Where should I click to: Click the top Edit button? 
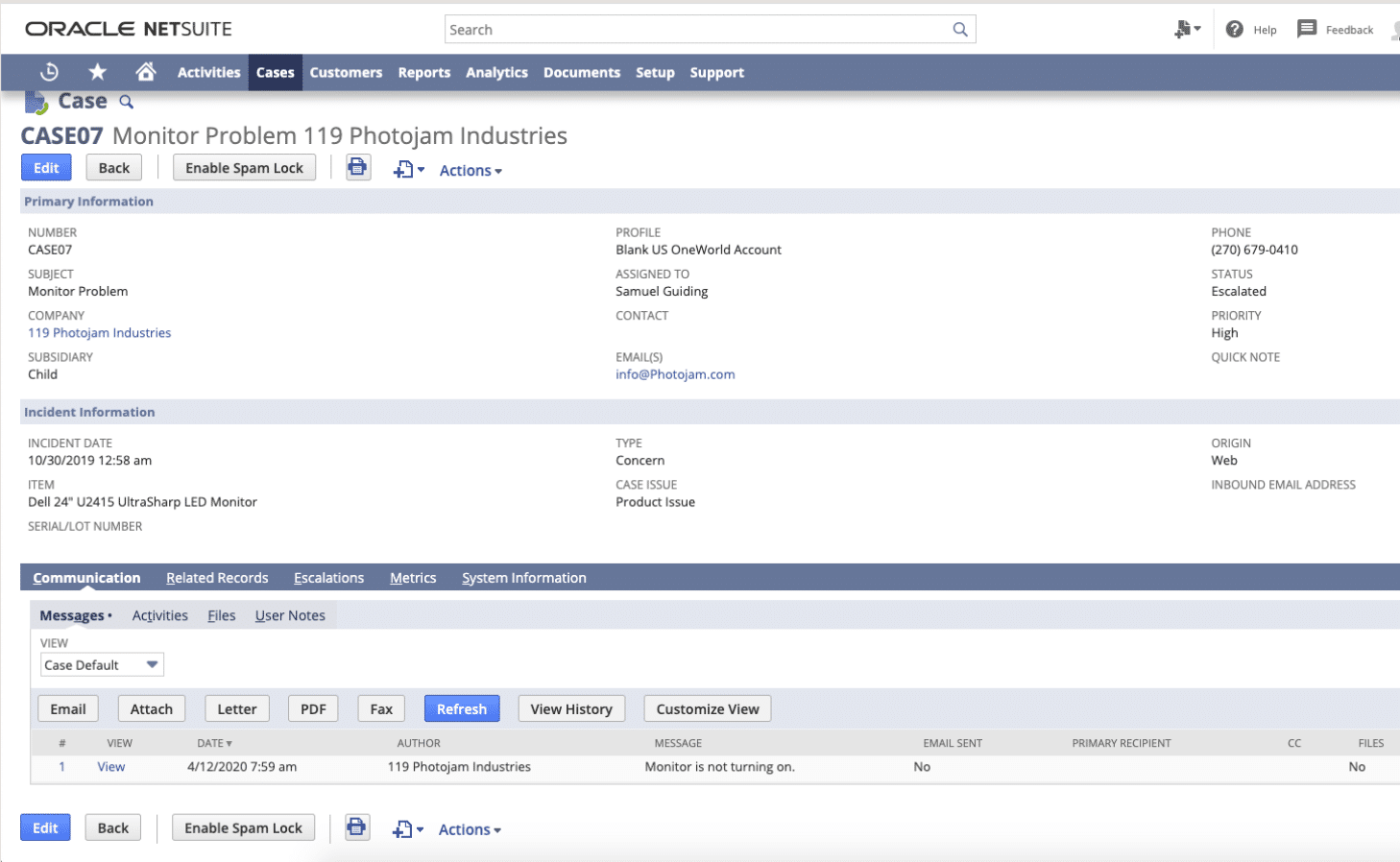pos(46,167)
